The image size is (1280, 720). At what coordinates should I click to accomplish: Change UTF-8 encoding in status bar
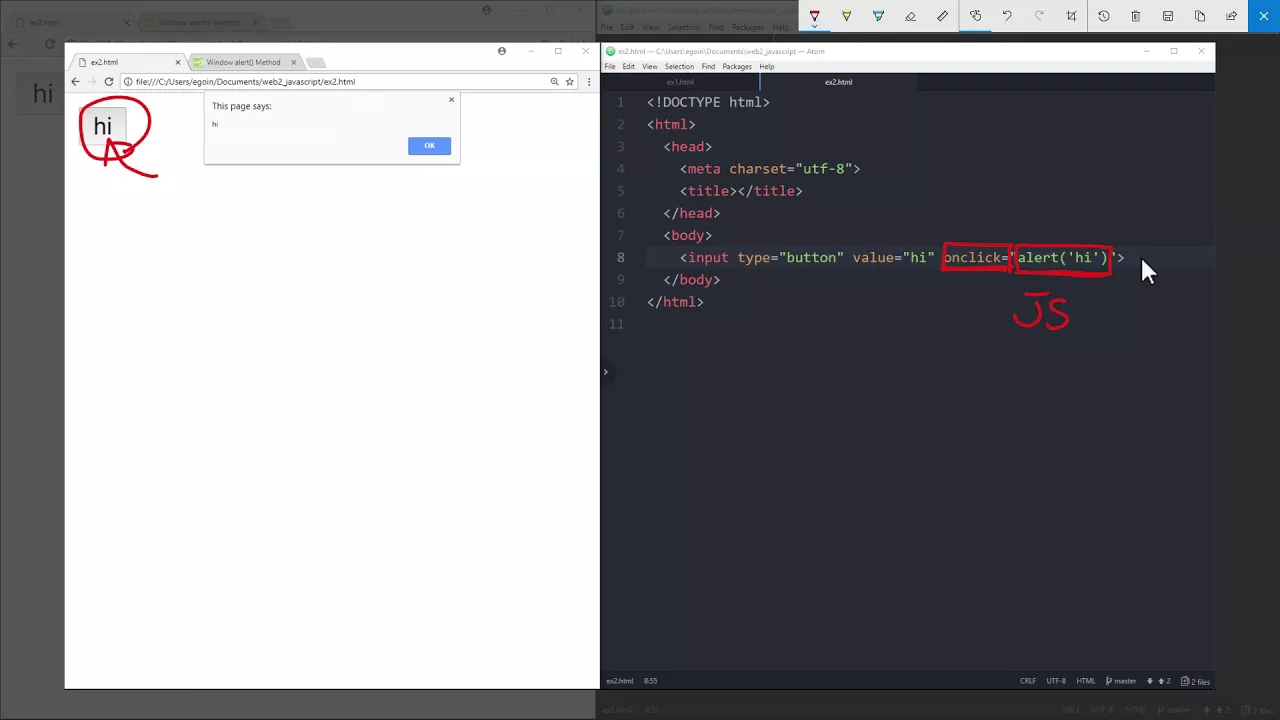pyautogui.click(x=1056, y=681)
